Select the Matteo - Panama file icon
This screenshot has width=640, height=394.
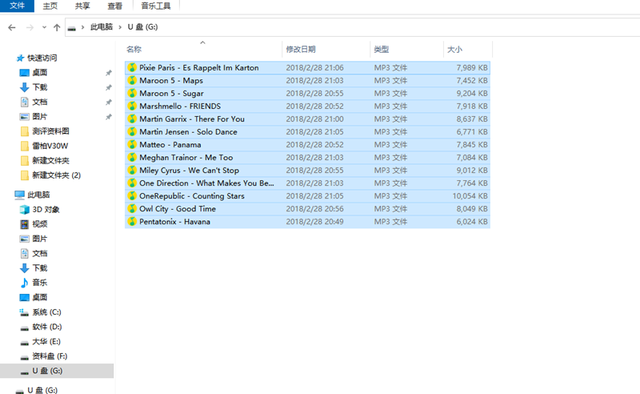coord(132,145)
